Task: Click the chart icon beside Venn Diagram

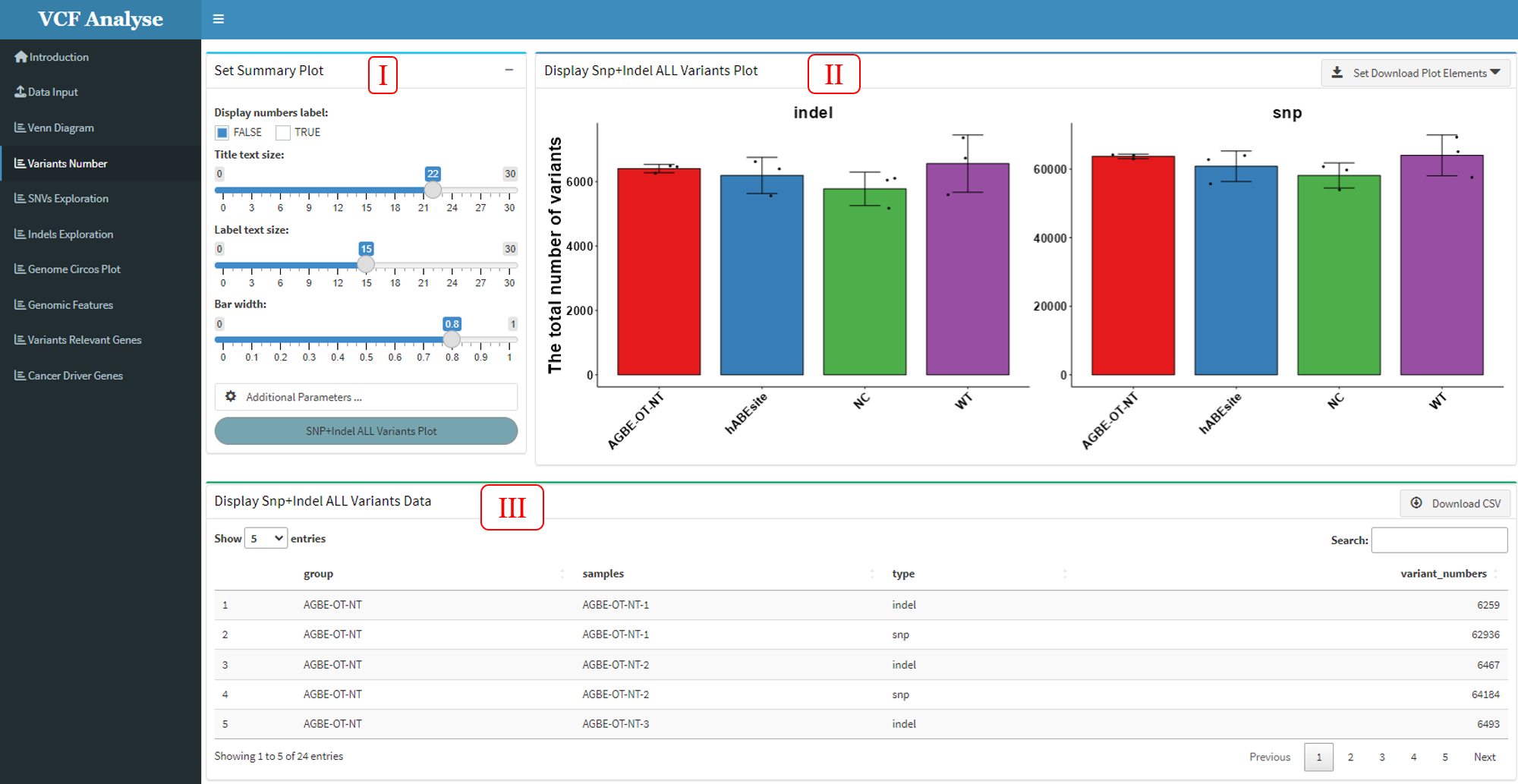Action: 20,128
